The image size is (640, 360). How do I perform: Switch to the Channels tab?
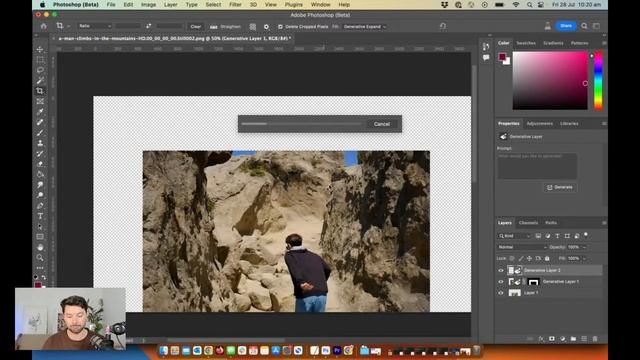point(528,223)
